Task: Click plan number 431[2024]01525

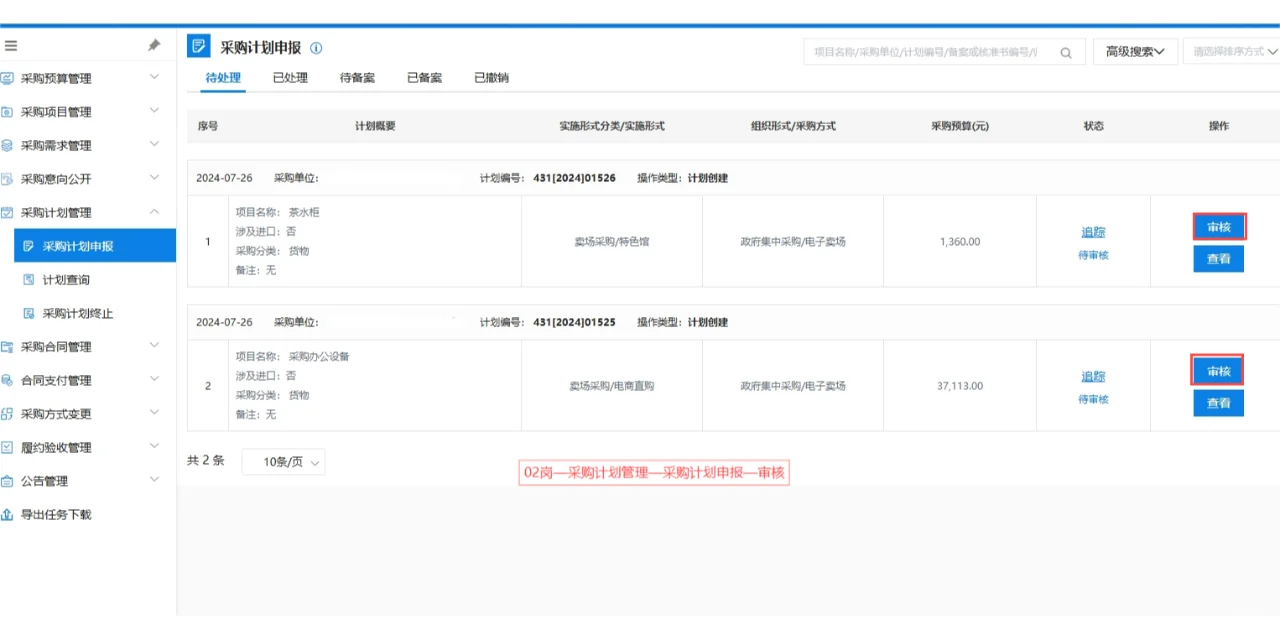Action: 574,322
